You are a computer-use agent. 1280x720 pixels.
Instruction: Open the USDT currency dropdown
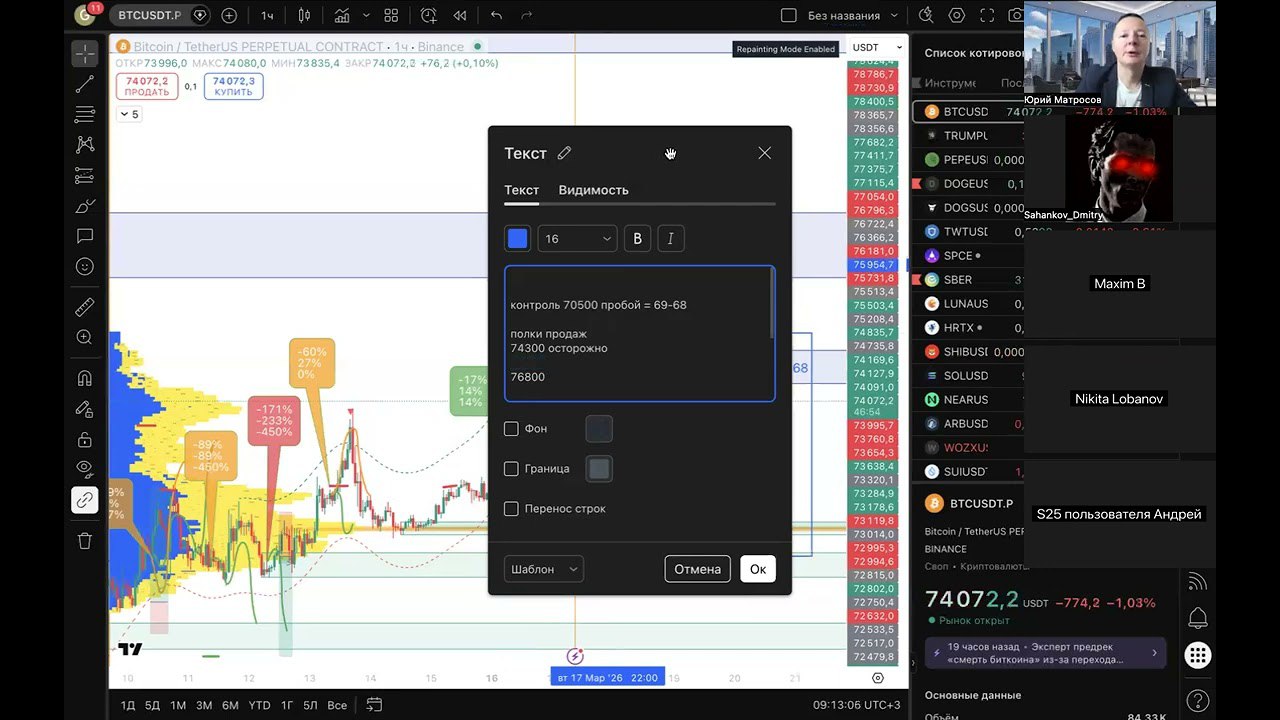click(x=877, y=48)
